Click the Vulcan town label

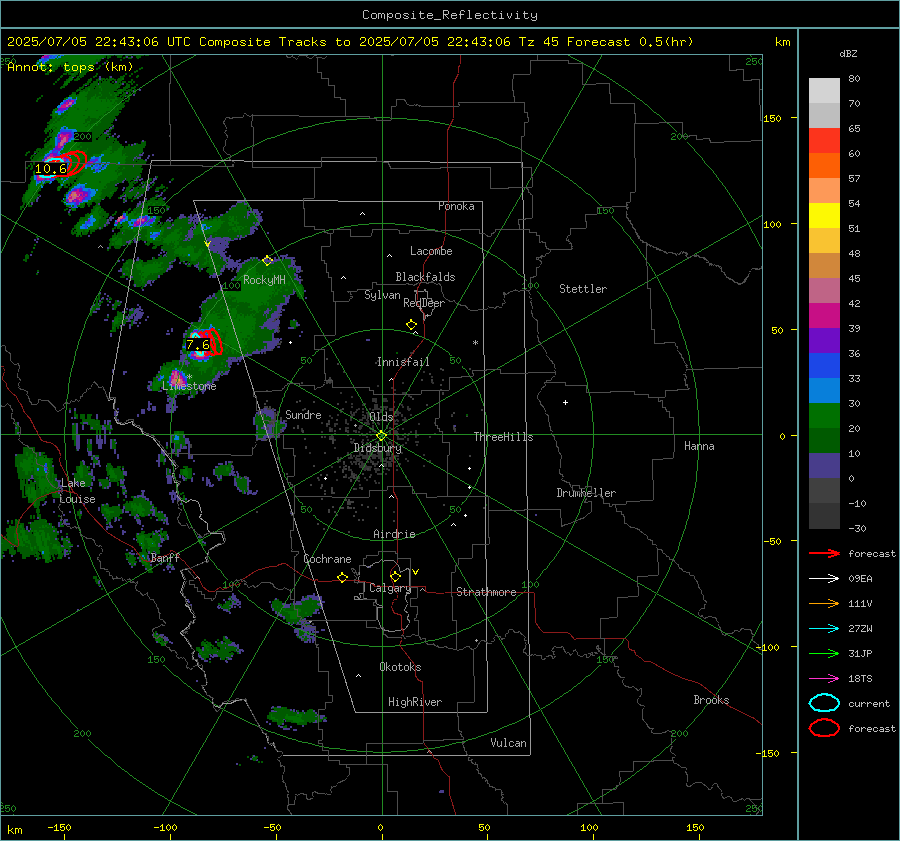[508, 743]
